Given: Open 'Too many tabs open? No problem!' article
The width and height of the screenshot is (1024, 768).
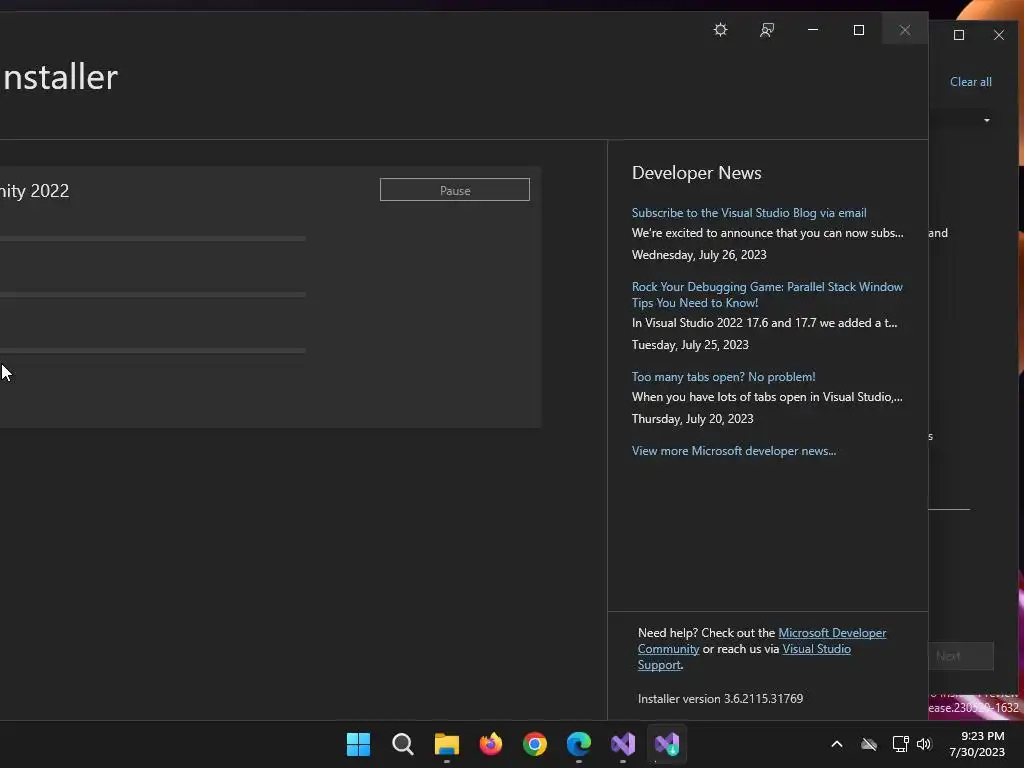Looking at the screenshot, I should click(723, 377).
